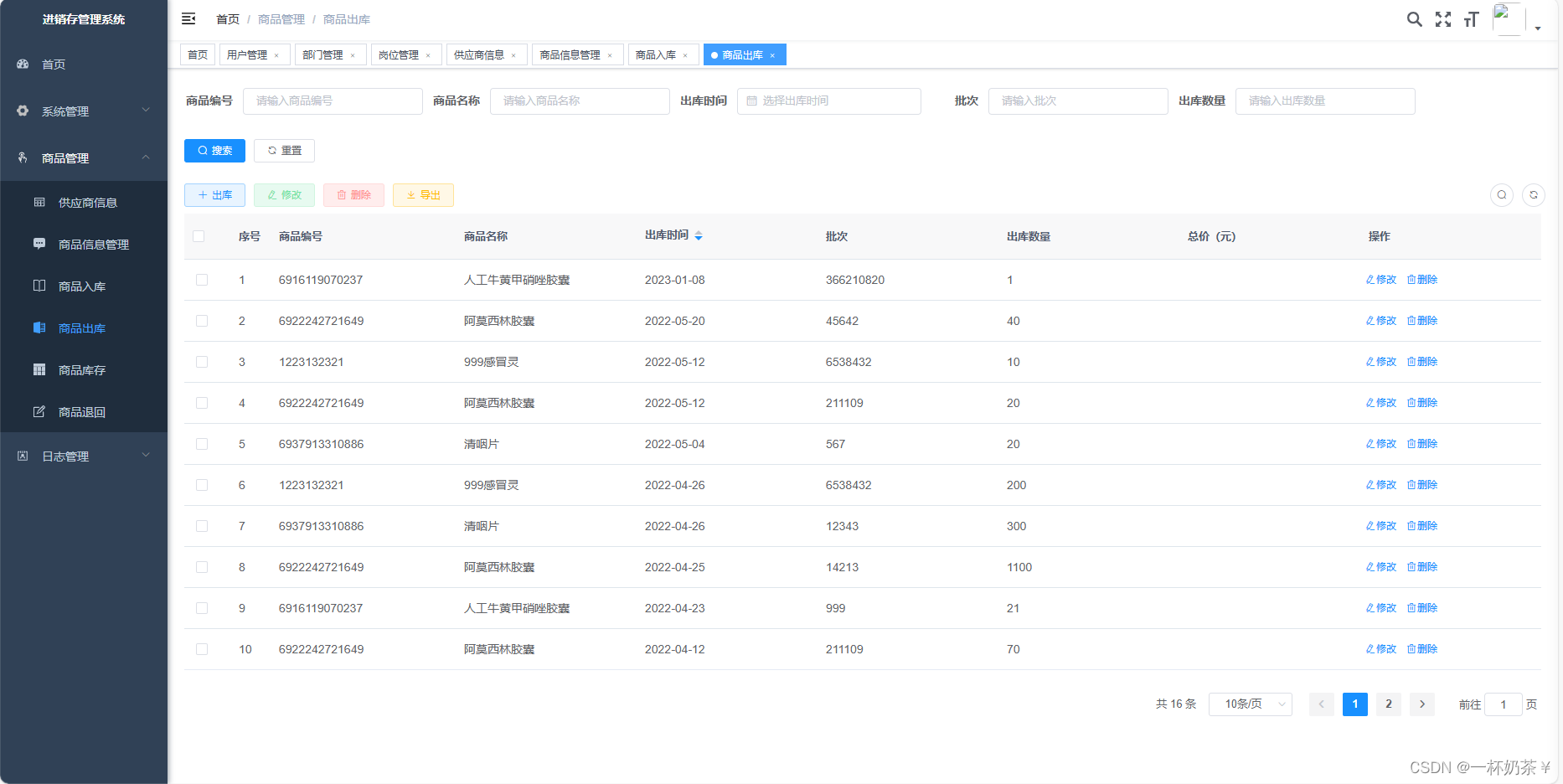
Task: Check the row 5 checkbox for batch 567
Action: click(x=202, y=444)
